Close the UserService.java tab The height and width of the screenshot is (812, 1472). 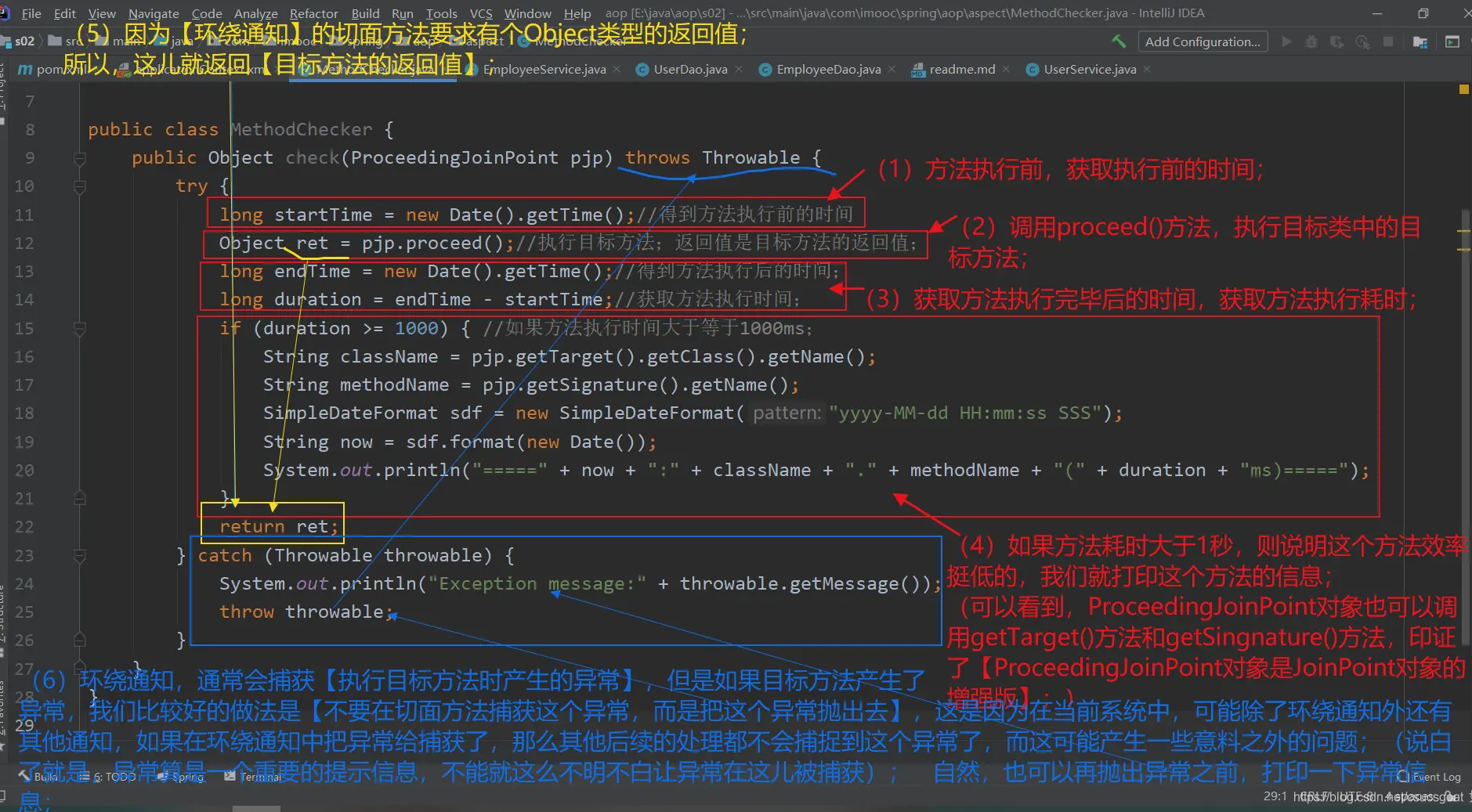click(x=1147, y=69)
